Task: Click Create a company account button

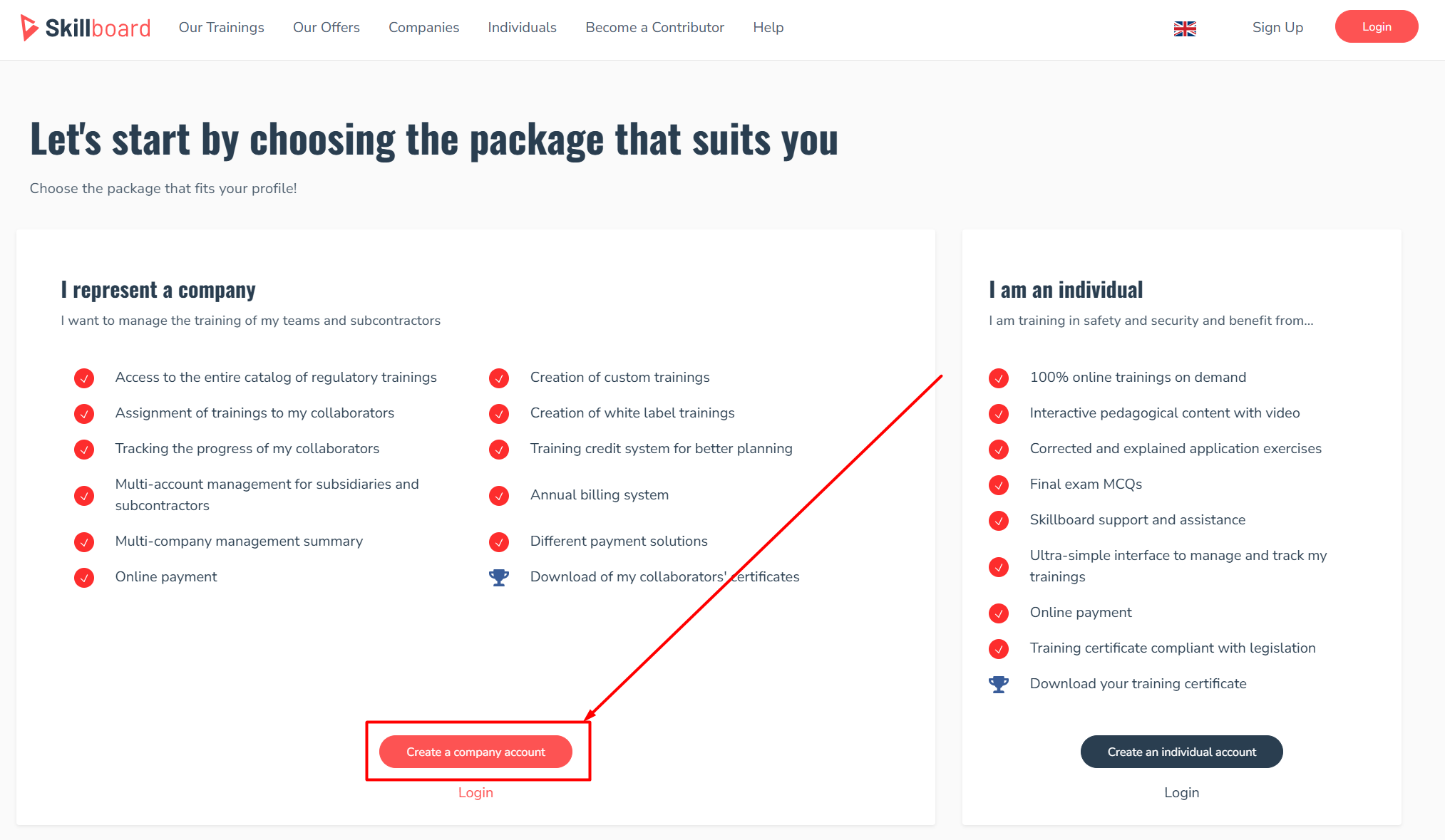Action: click(475, 752)
